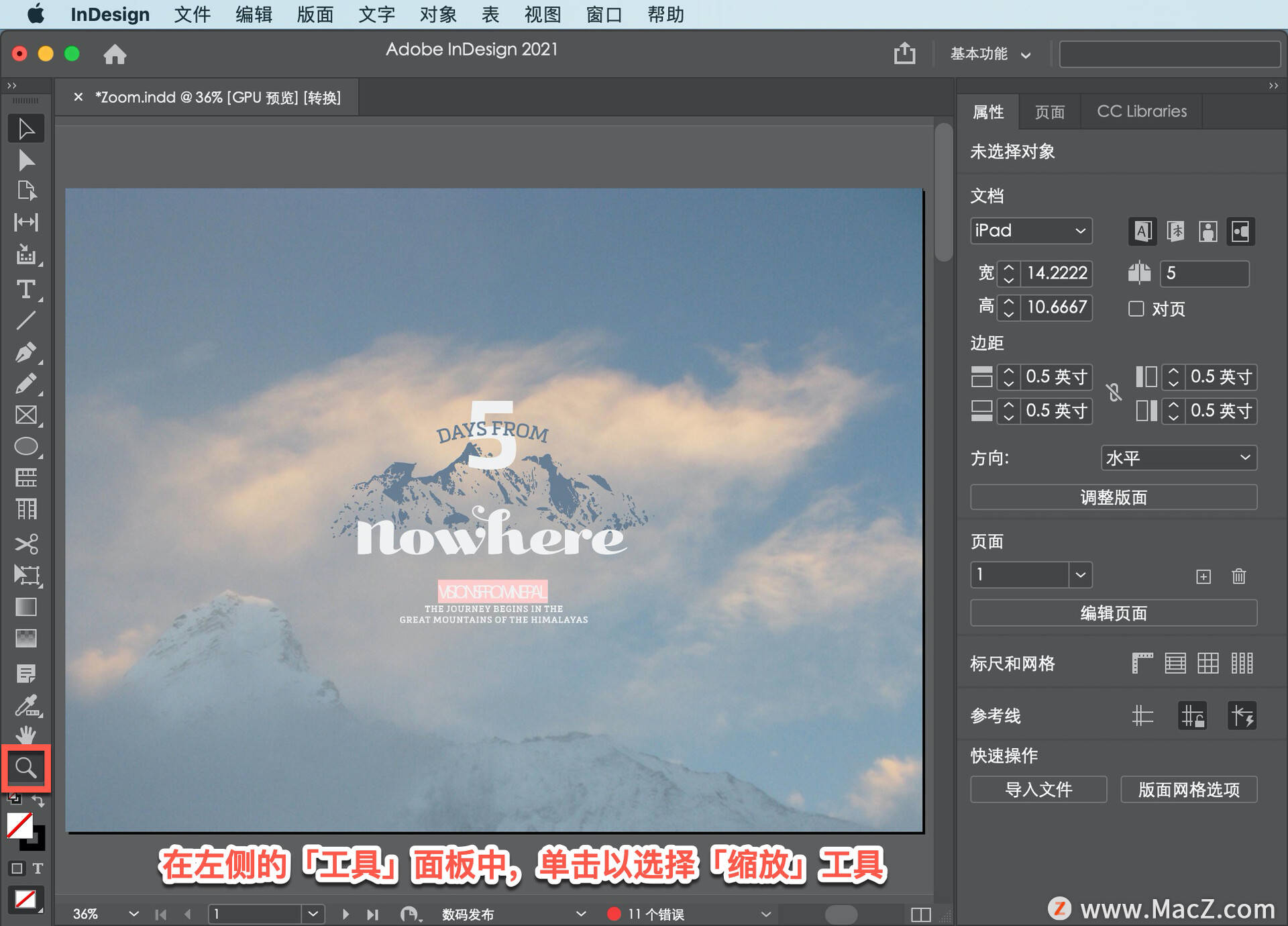Viewport: 1288px width, 926px height.
Task: Select the Selection tool arrow
Action: pyautogui.click(x=26, y=129)
